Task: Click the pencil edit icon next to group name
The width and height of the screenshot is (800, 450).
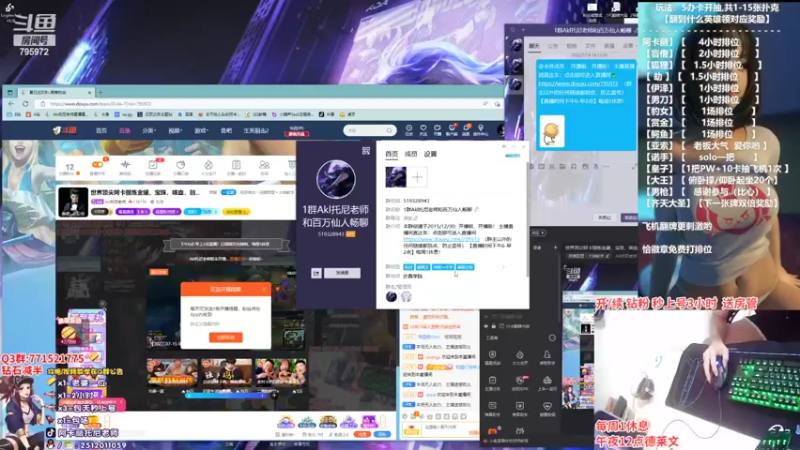Action: (x=476, y=209)
